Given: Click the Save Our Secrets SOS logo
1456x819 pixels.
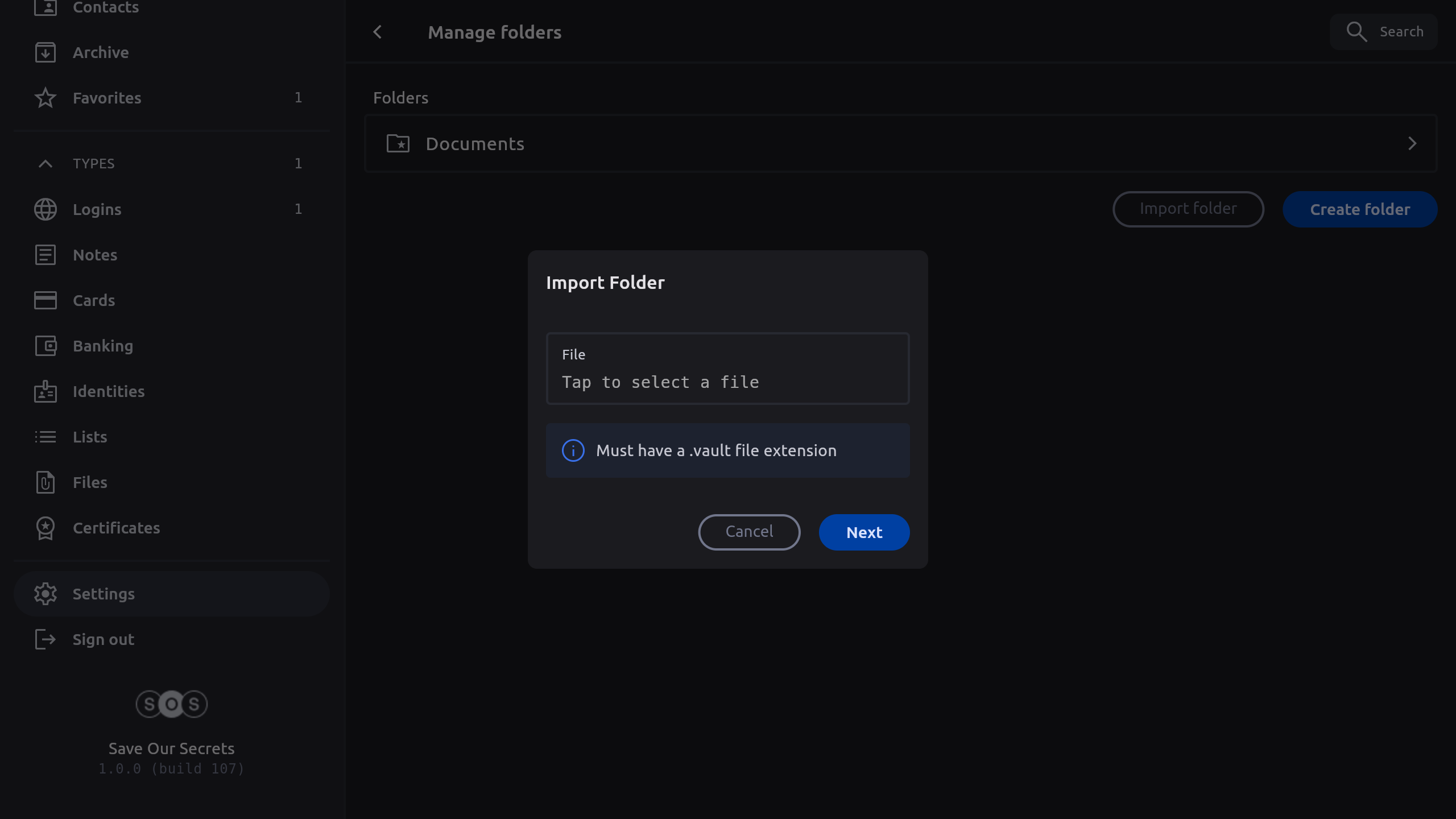Looking at the screenshot, I should [171, 704].
